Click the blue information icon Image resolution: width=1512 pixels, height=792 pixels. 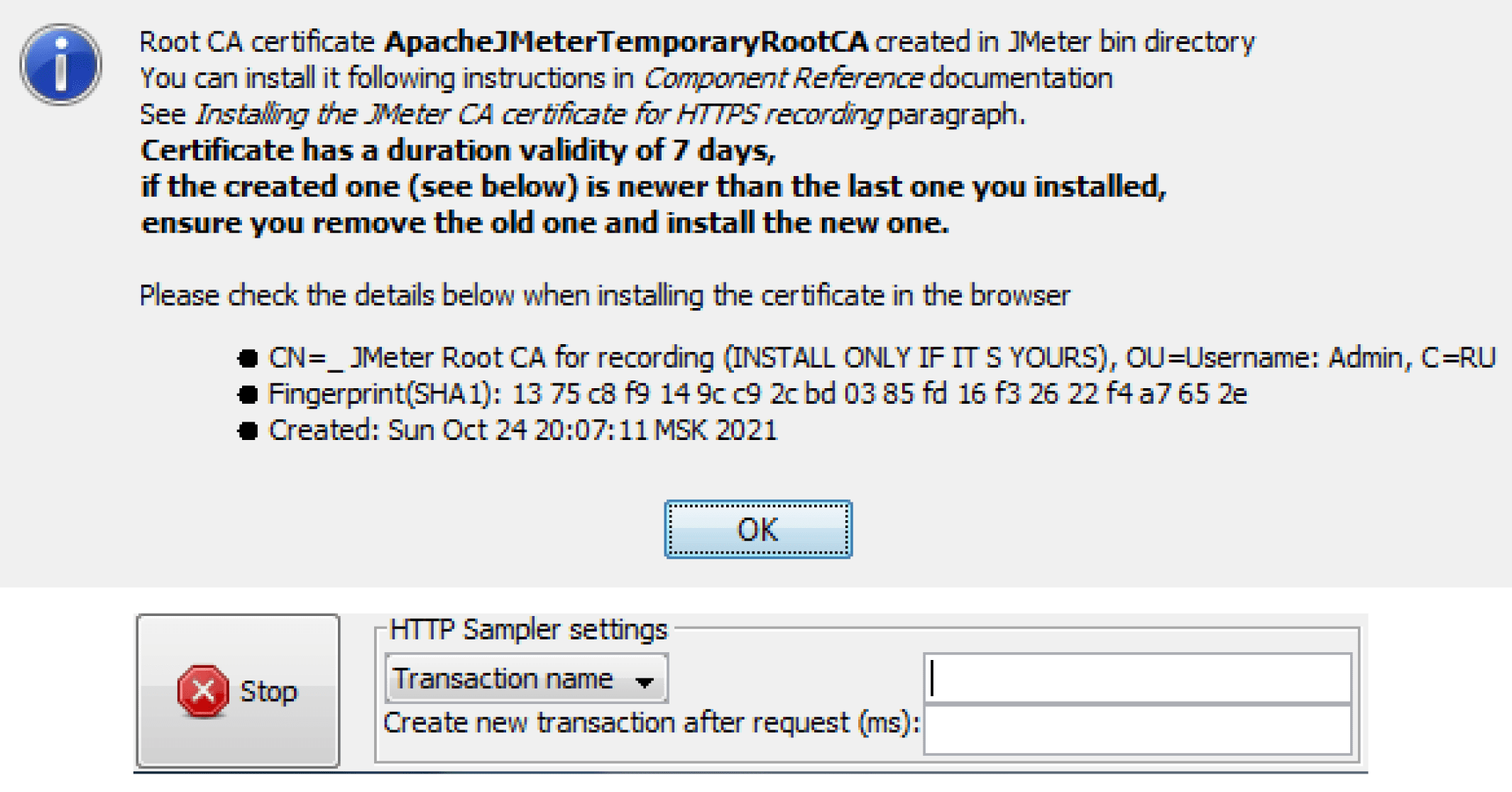(x=61, y=65)
